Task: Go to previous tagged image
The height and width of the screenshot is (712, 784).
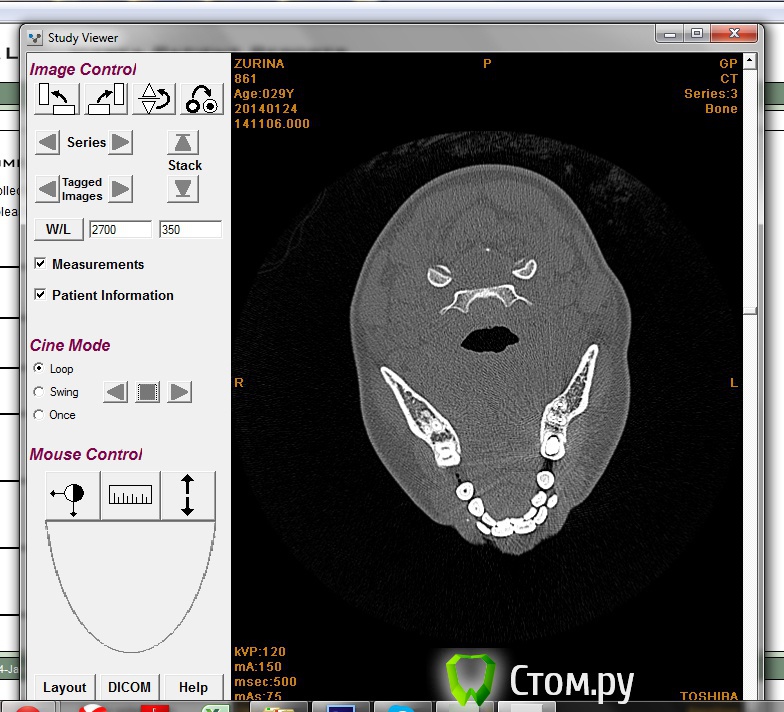Action: click(46, 188)
